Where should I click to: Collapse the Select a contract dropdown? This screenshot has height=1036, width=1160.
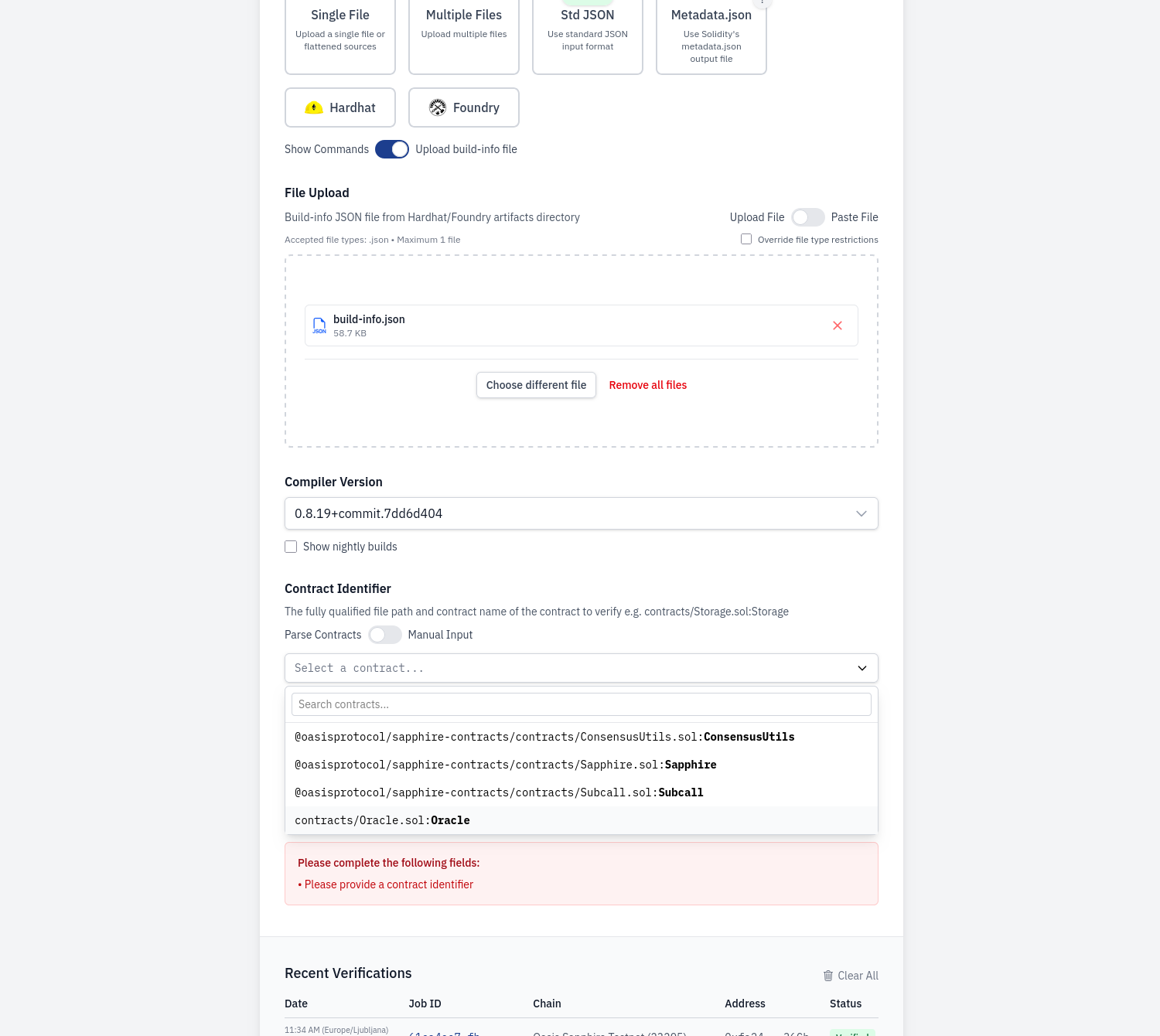click(x=861, y=668)
